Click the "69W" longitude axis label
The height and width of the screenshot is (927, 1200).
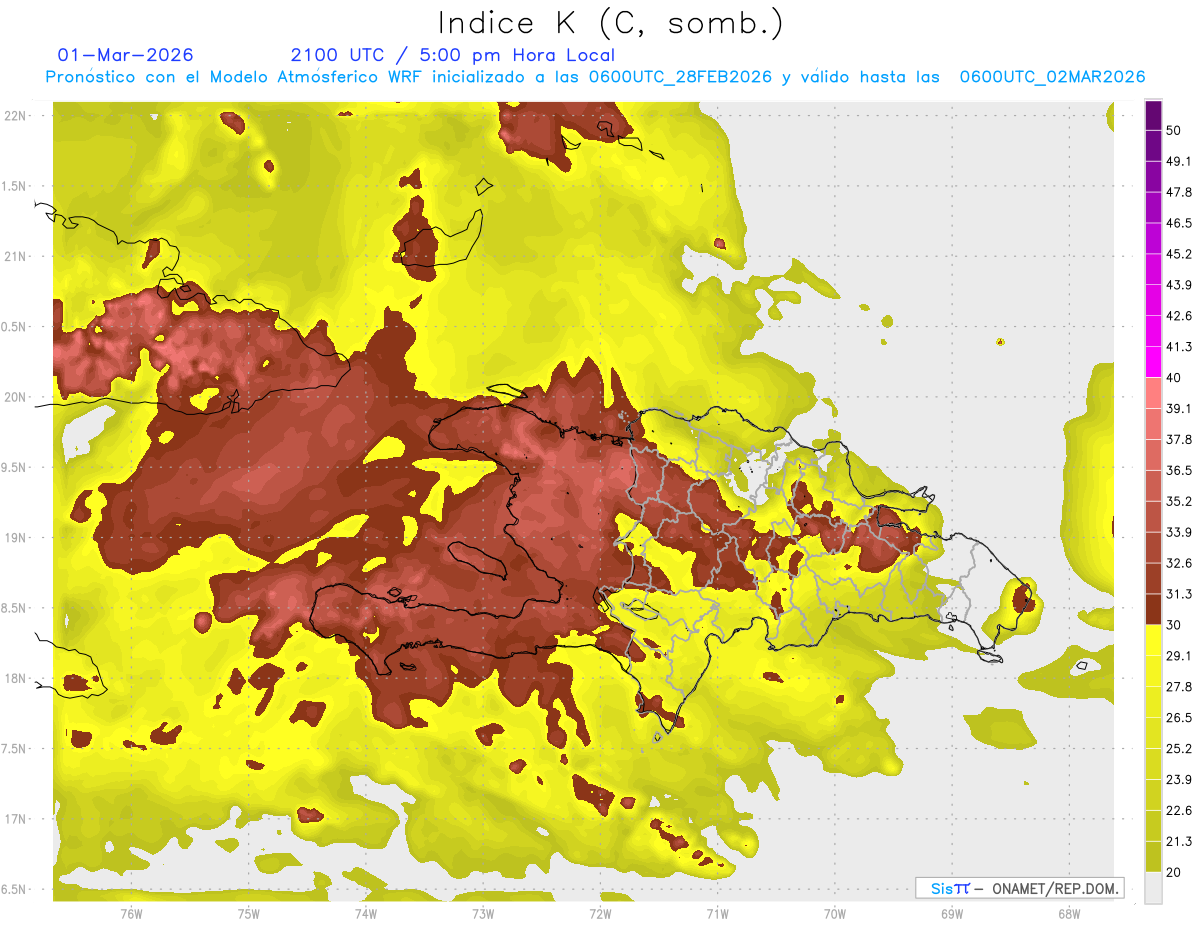[x=952, y=913]
